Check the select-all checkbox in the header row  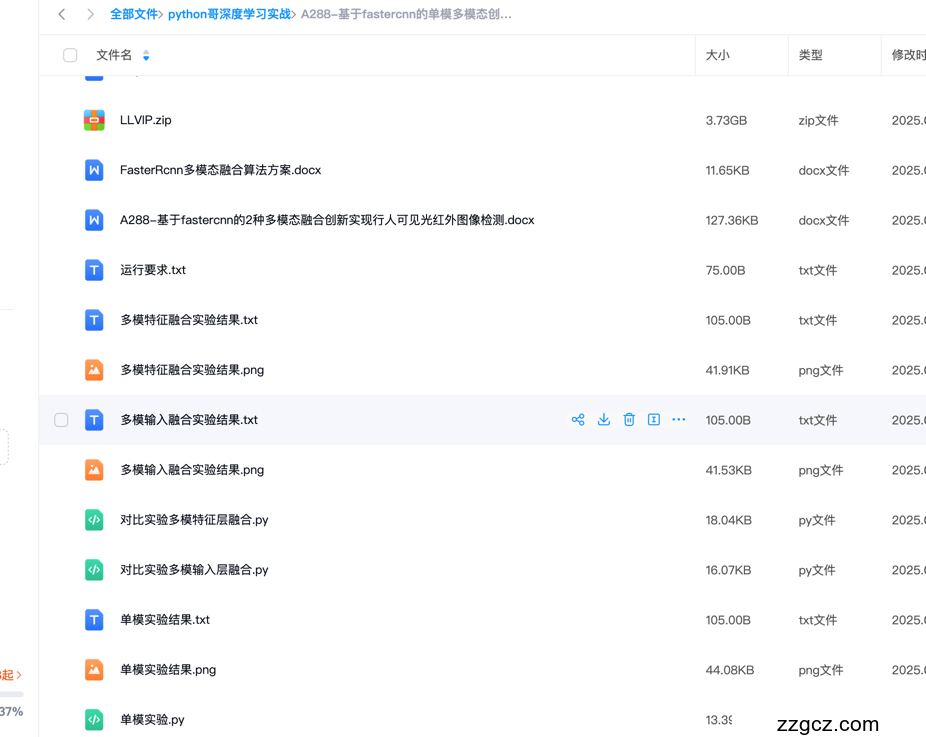[69, 55]
